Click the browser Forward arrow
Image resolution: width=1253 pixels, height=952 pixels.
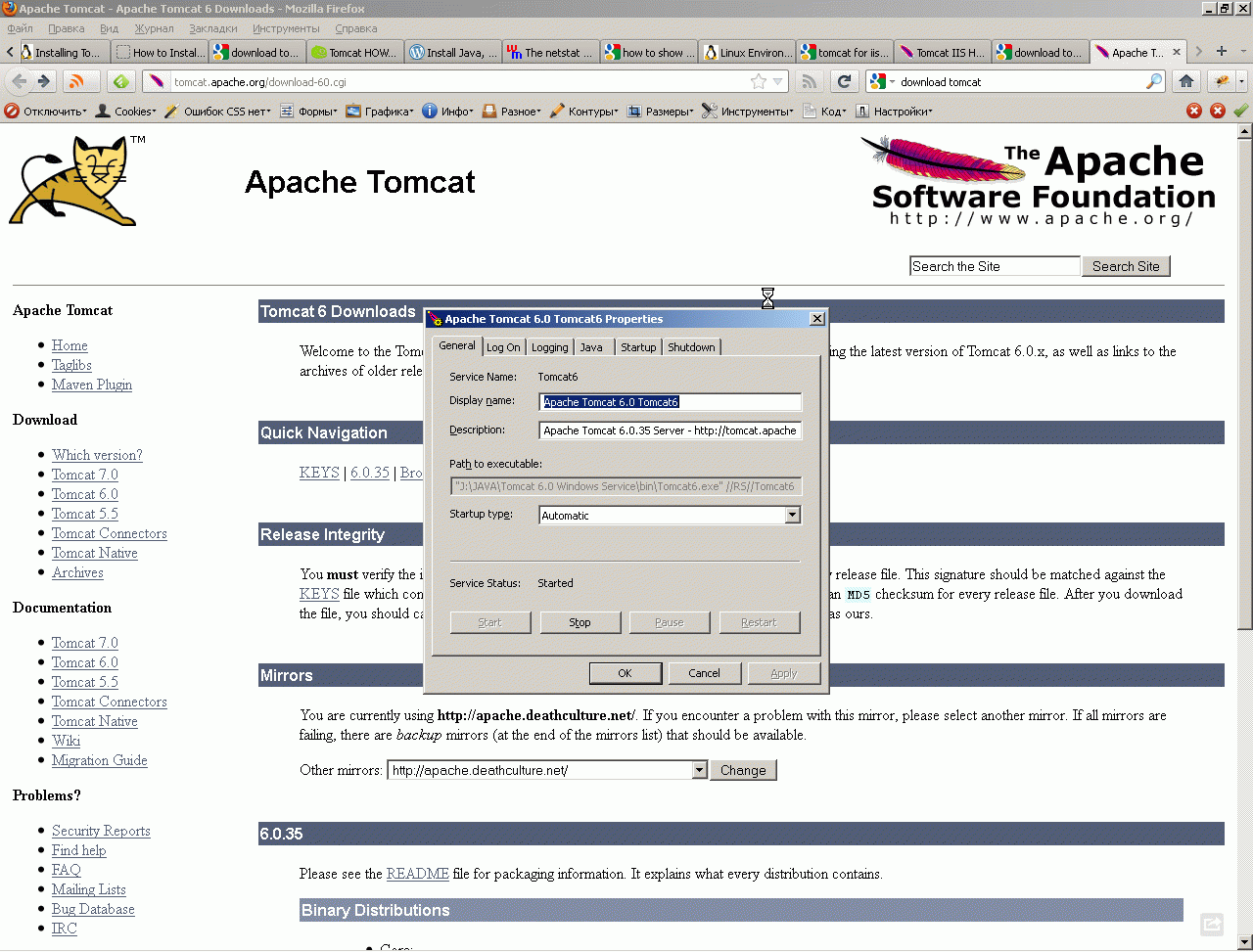tap(43, 81)
